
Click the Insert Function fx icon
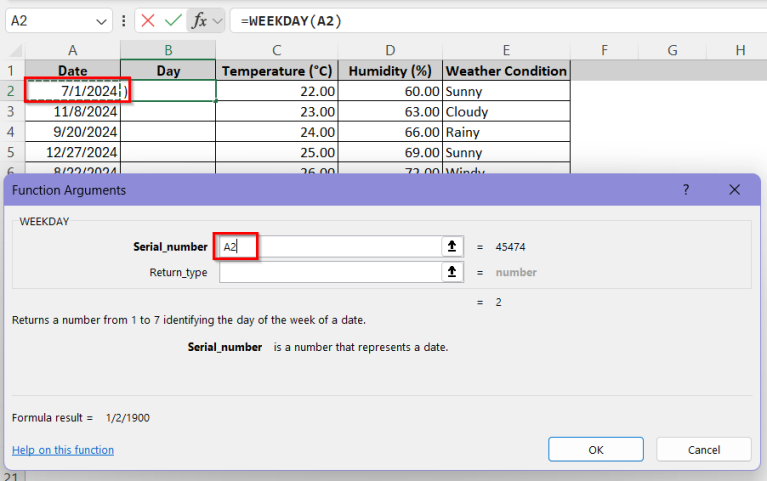point(199,21)
